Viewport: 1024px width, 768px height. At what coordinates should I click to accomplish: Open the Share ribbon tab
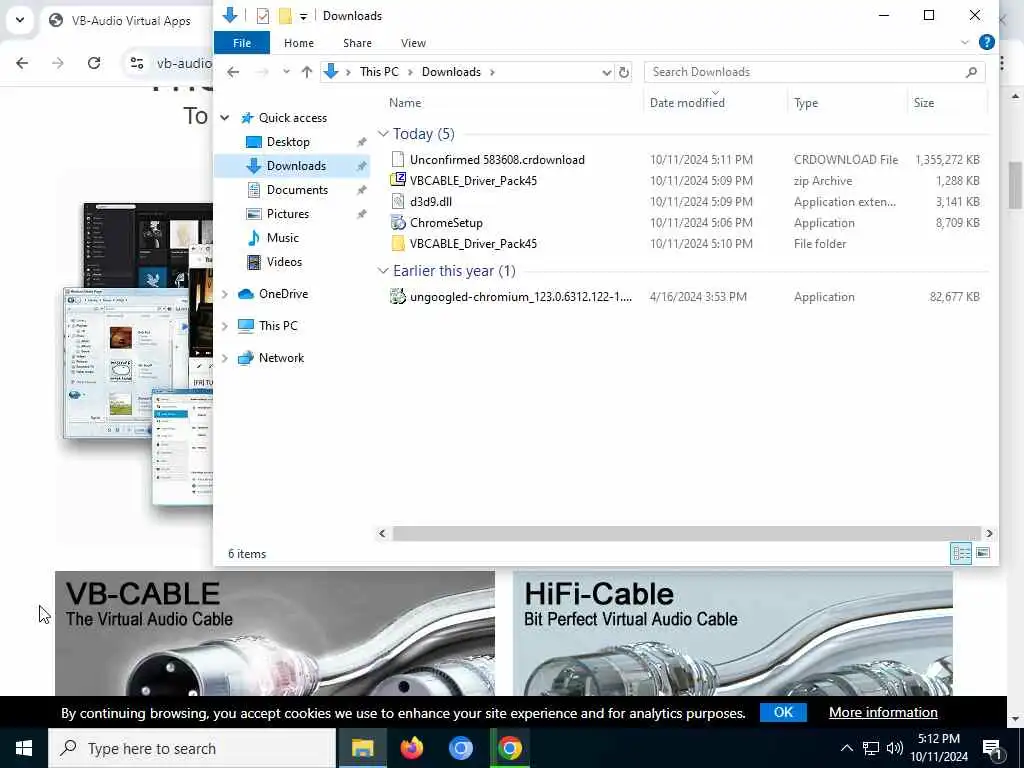click(357, 42)
